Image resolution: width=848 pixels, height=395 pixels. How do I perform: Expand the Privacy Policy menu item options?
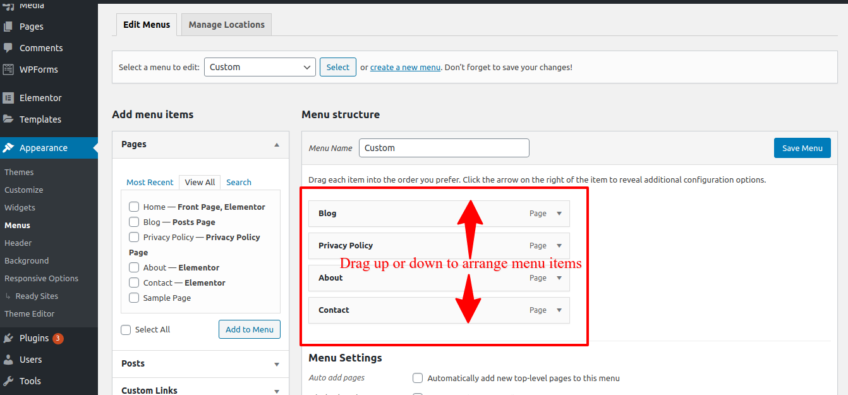click(x=559, y=246)
